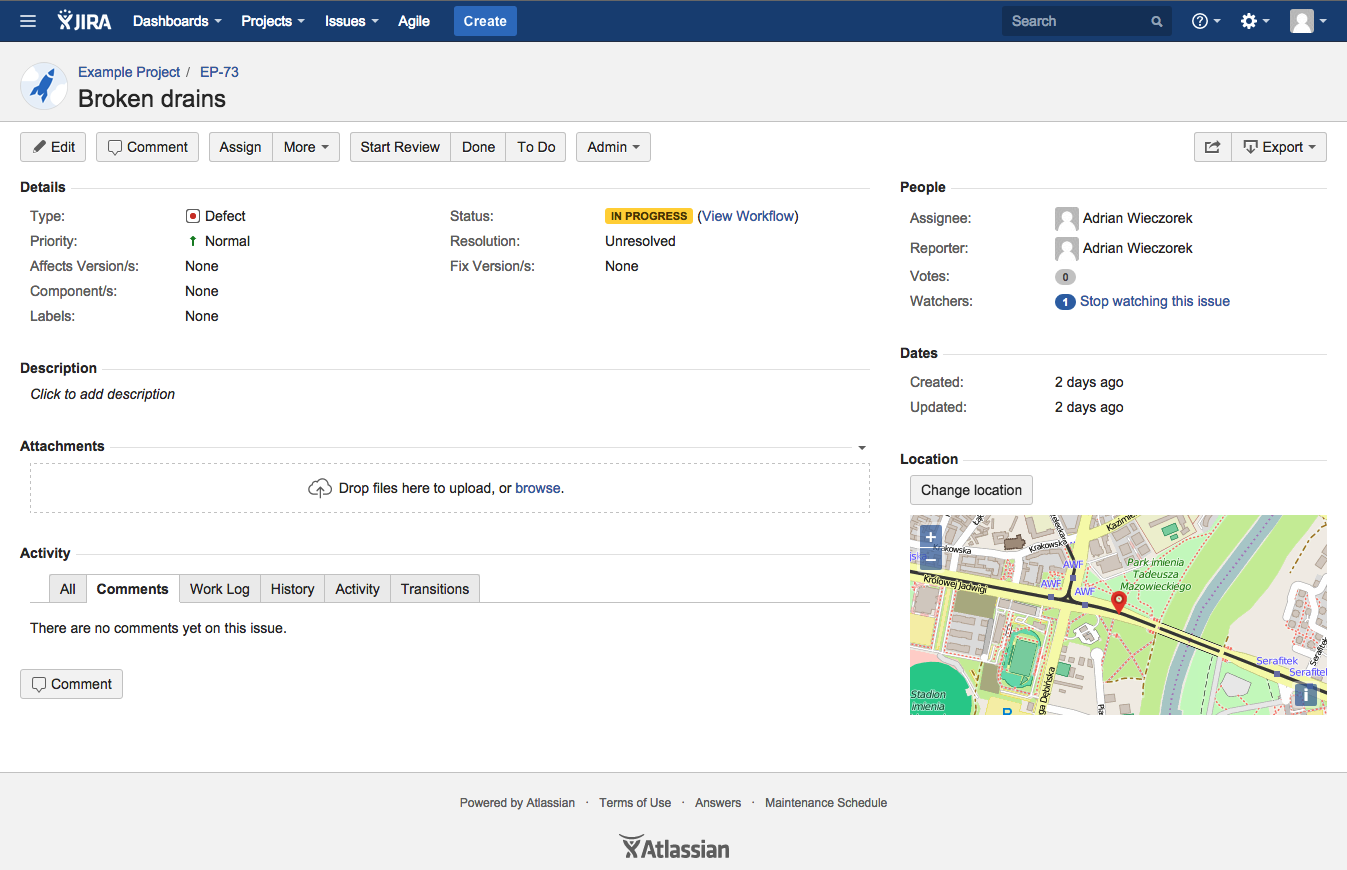Expand the Attachments options arrow

point(862,448)
